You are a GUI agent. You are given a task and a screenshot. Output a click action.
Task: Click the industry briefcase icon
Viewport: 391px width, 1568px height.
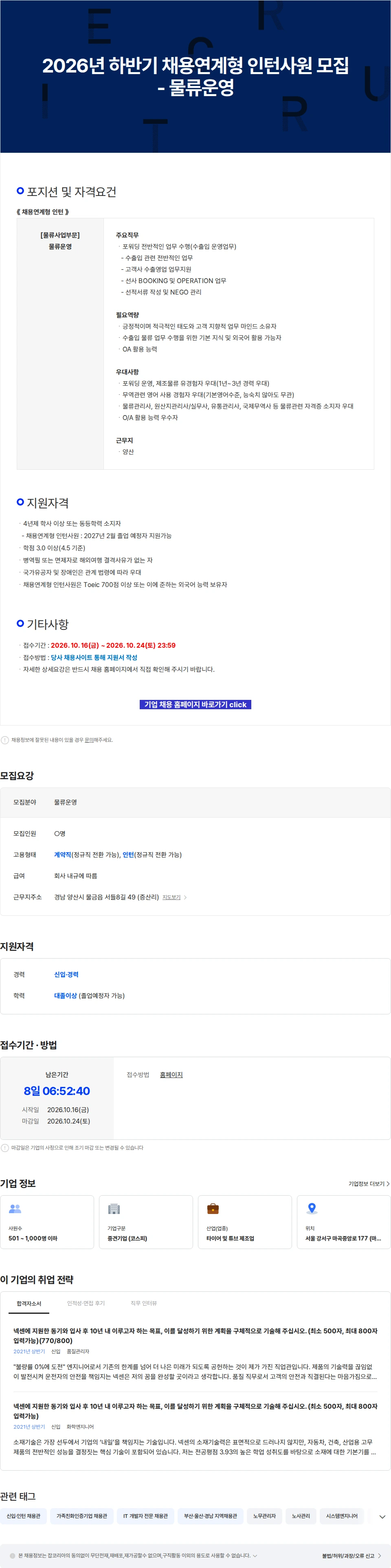coord(213,1208)
